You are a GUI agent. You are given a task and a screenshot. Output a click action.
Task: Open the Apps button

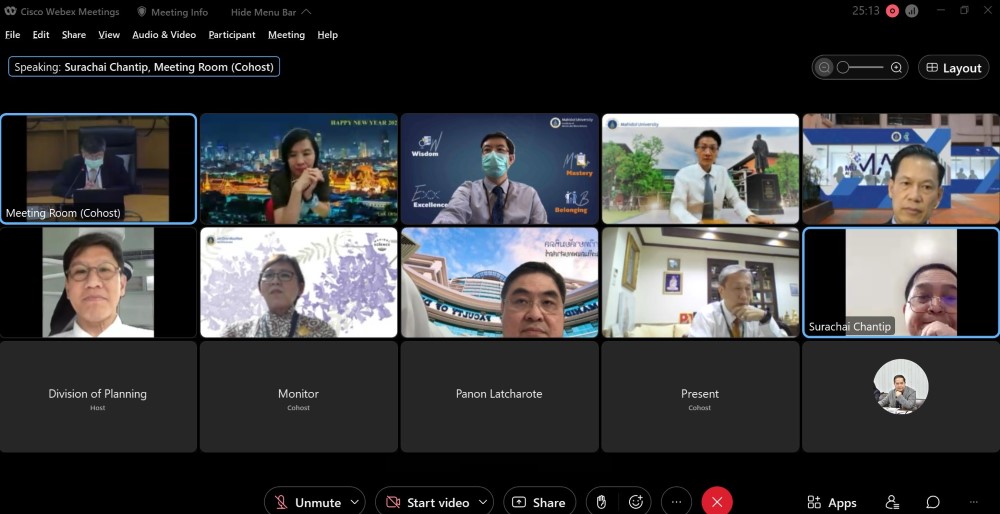(x=831, y=502)
